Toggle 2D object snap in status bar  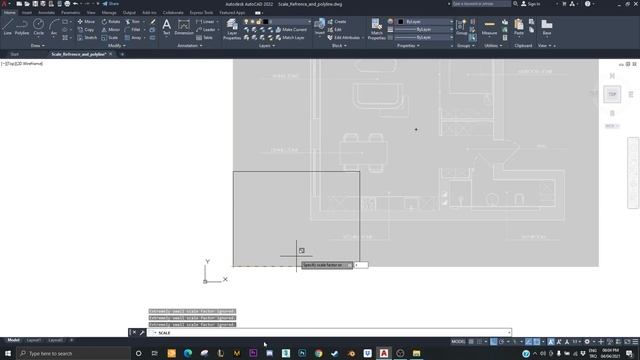[x=537, y=342]
